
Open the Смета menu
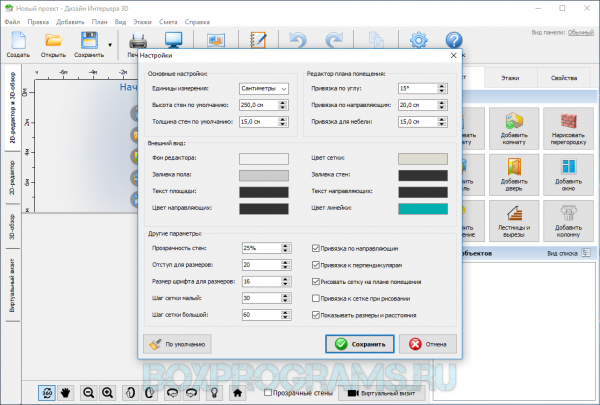168,22
